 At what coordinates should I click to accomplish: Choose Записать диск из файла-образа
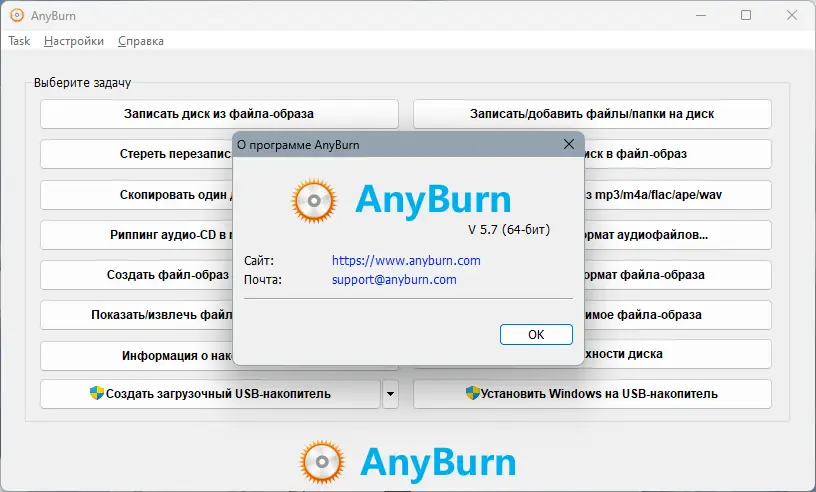pyautogui.click(x=219, y=114)
